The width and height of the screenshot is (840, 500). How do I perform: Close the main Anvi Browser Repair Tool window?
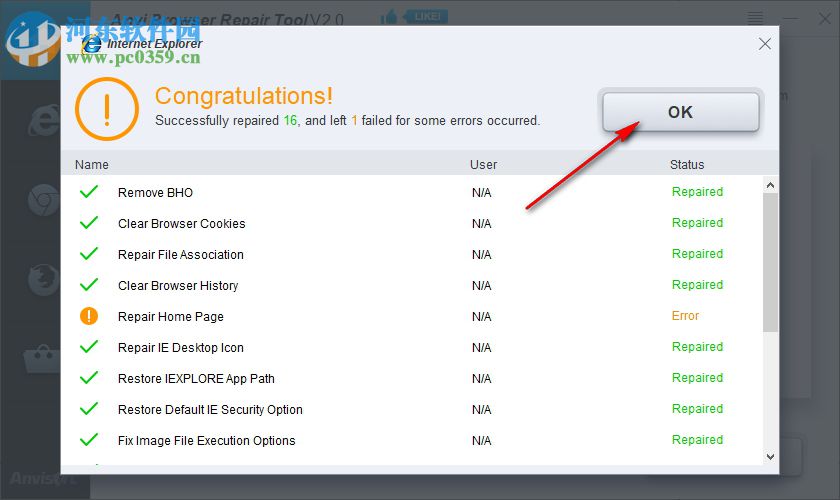click(825, 19)
